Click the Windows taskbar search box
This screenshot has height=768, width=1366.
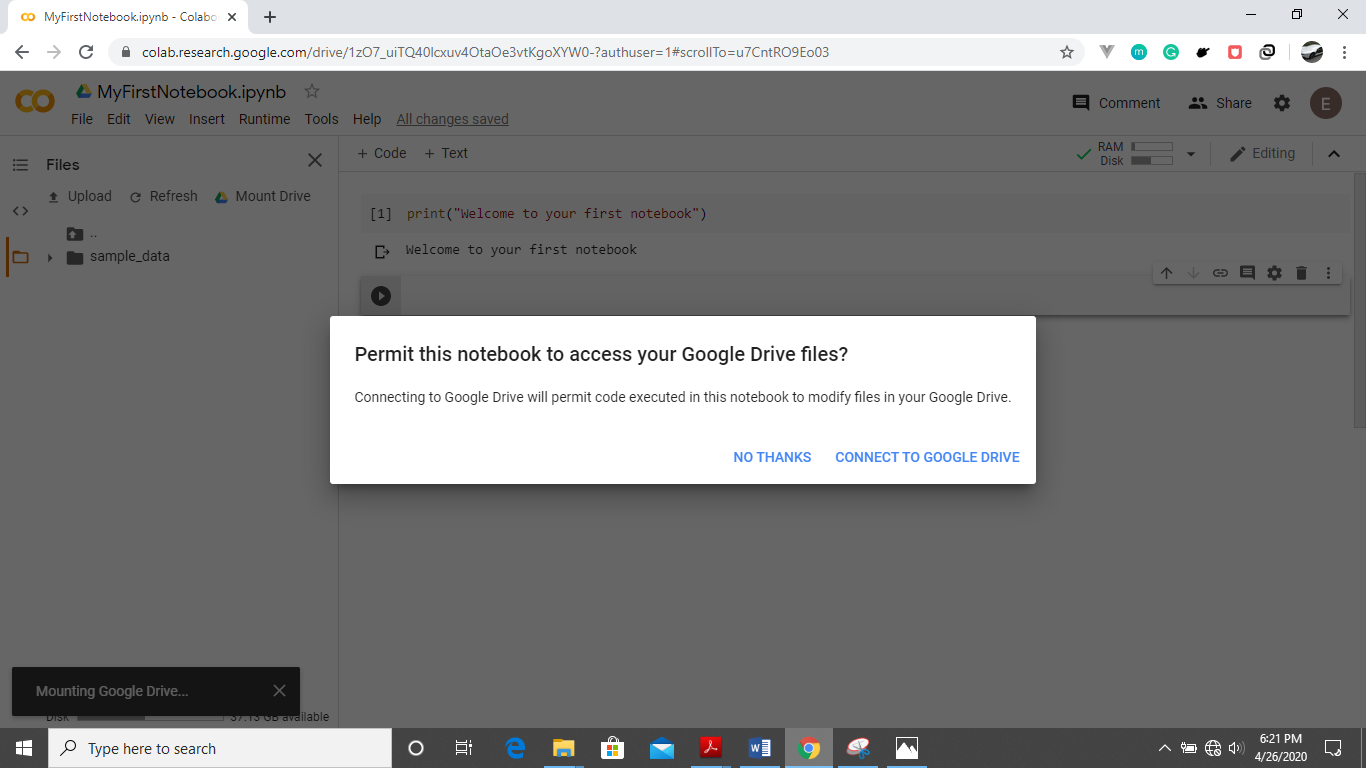[x=220, y=748]
